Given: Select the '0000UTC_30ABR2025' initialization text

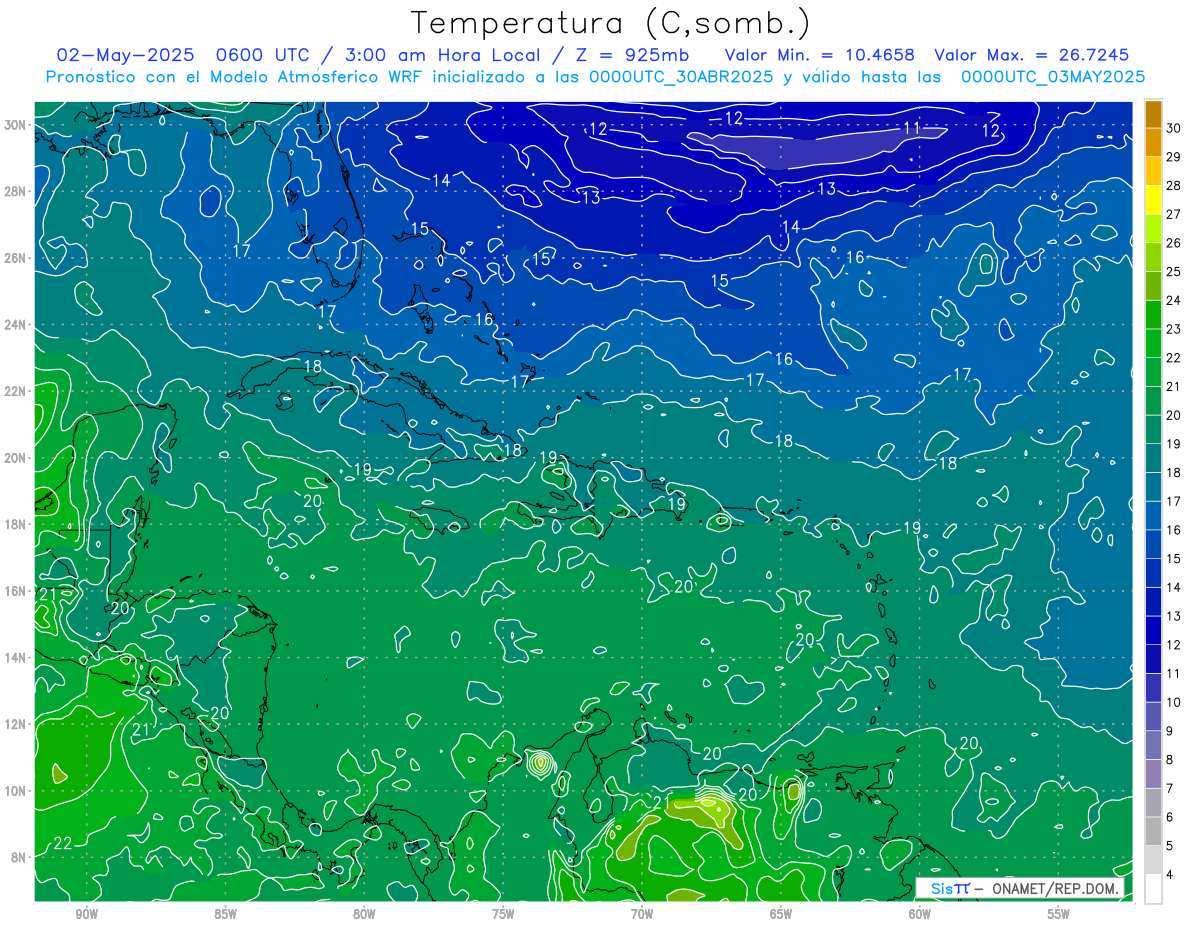Looking at the screenshot, I should click(x=681, y=77).
